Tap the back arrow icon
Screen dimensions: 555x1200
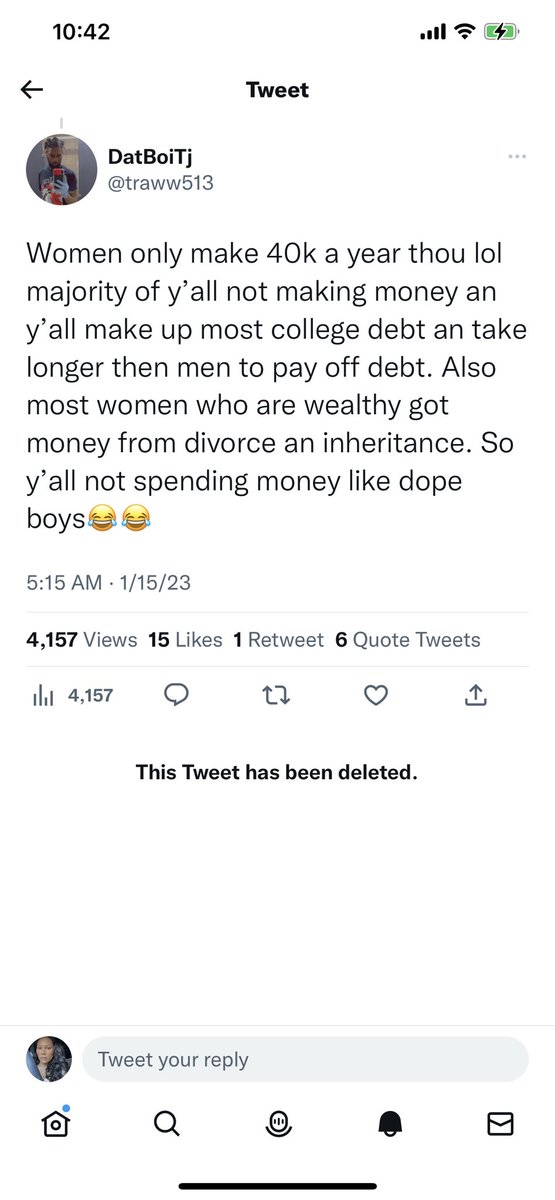point(32,90)
